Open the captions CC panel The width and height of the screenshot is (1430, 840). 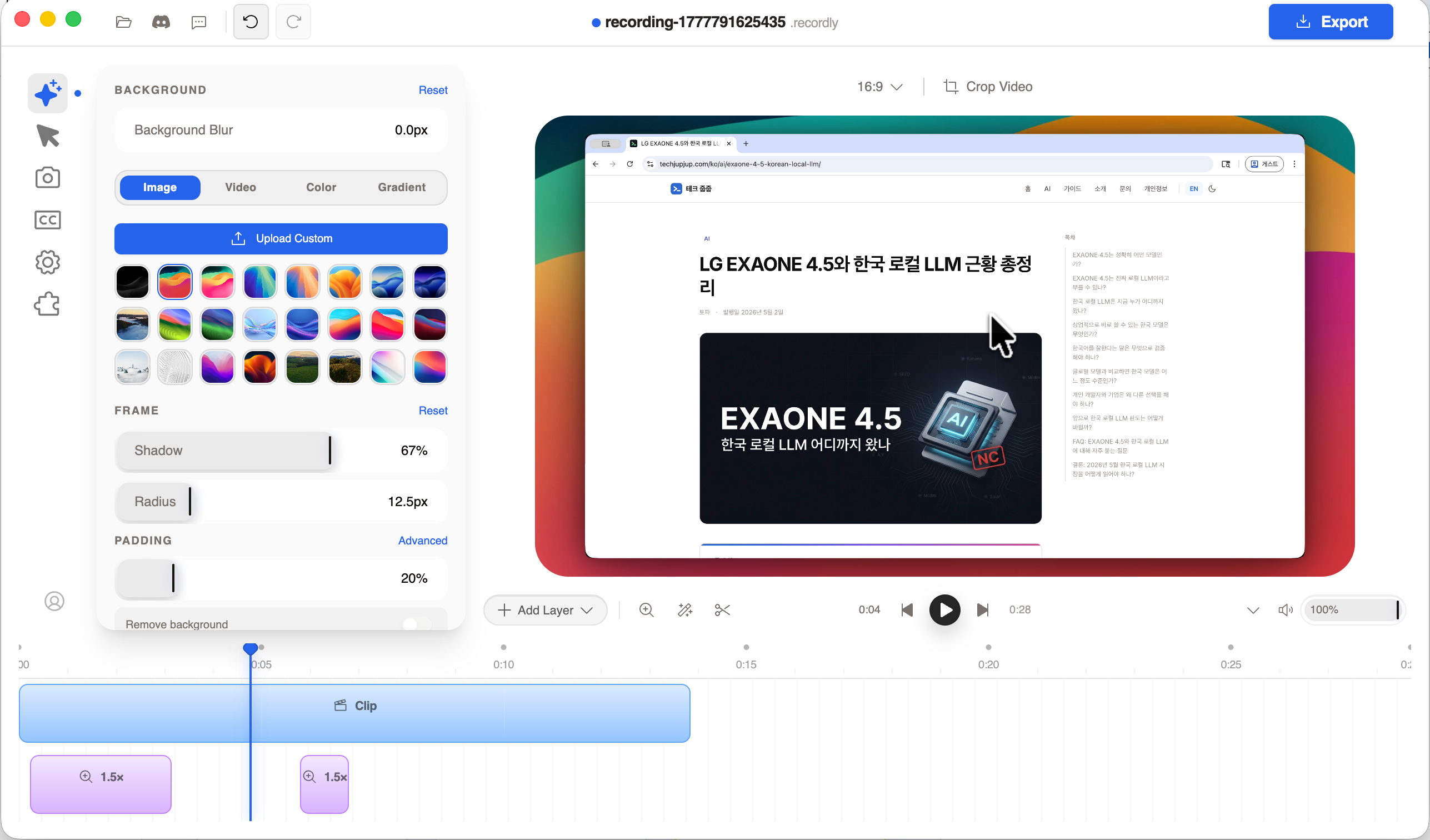click(x=48, y=220)
